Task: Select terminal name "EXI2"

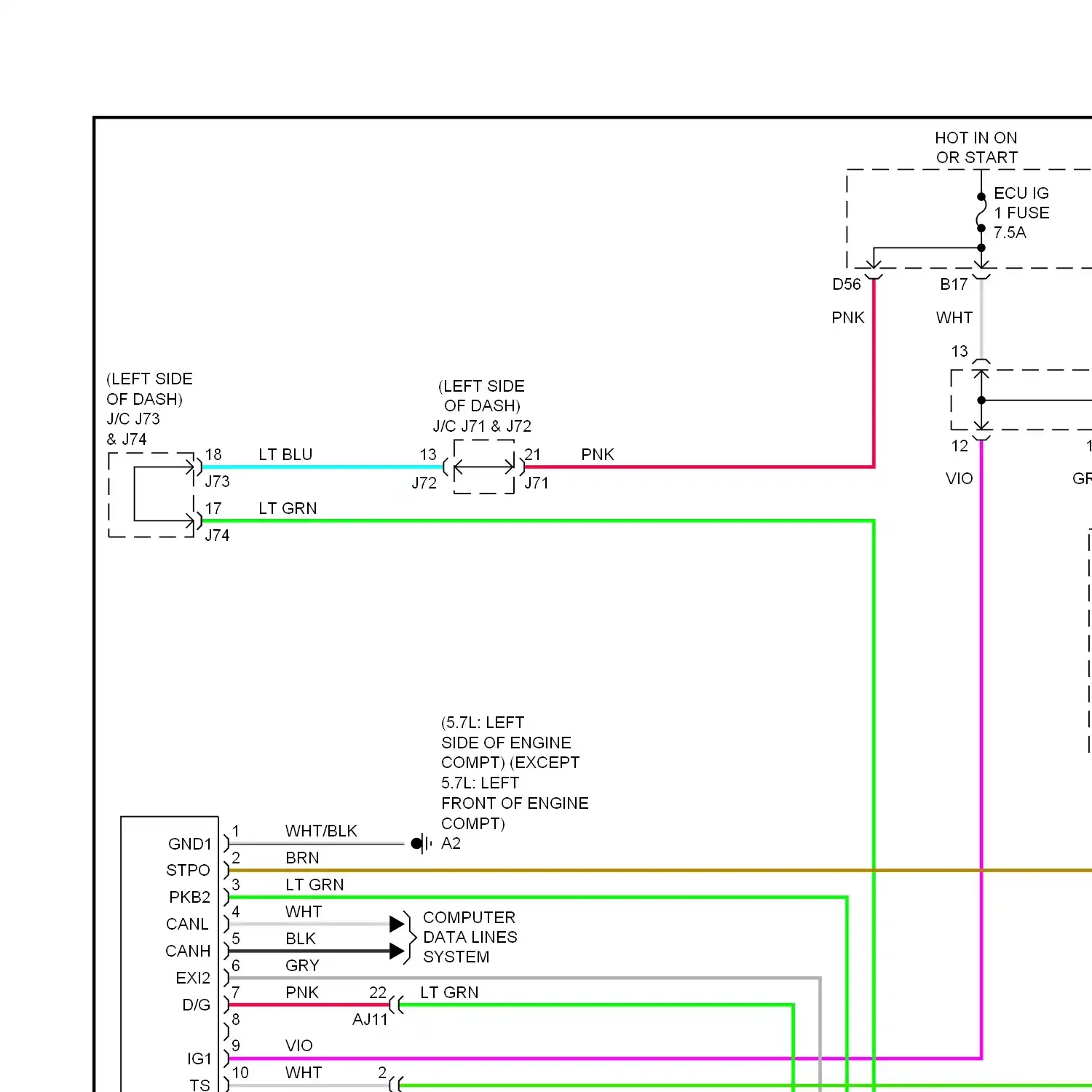Action: (193, 978)
